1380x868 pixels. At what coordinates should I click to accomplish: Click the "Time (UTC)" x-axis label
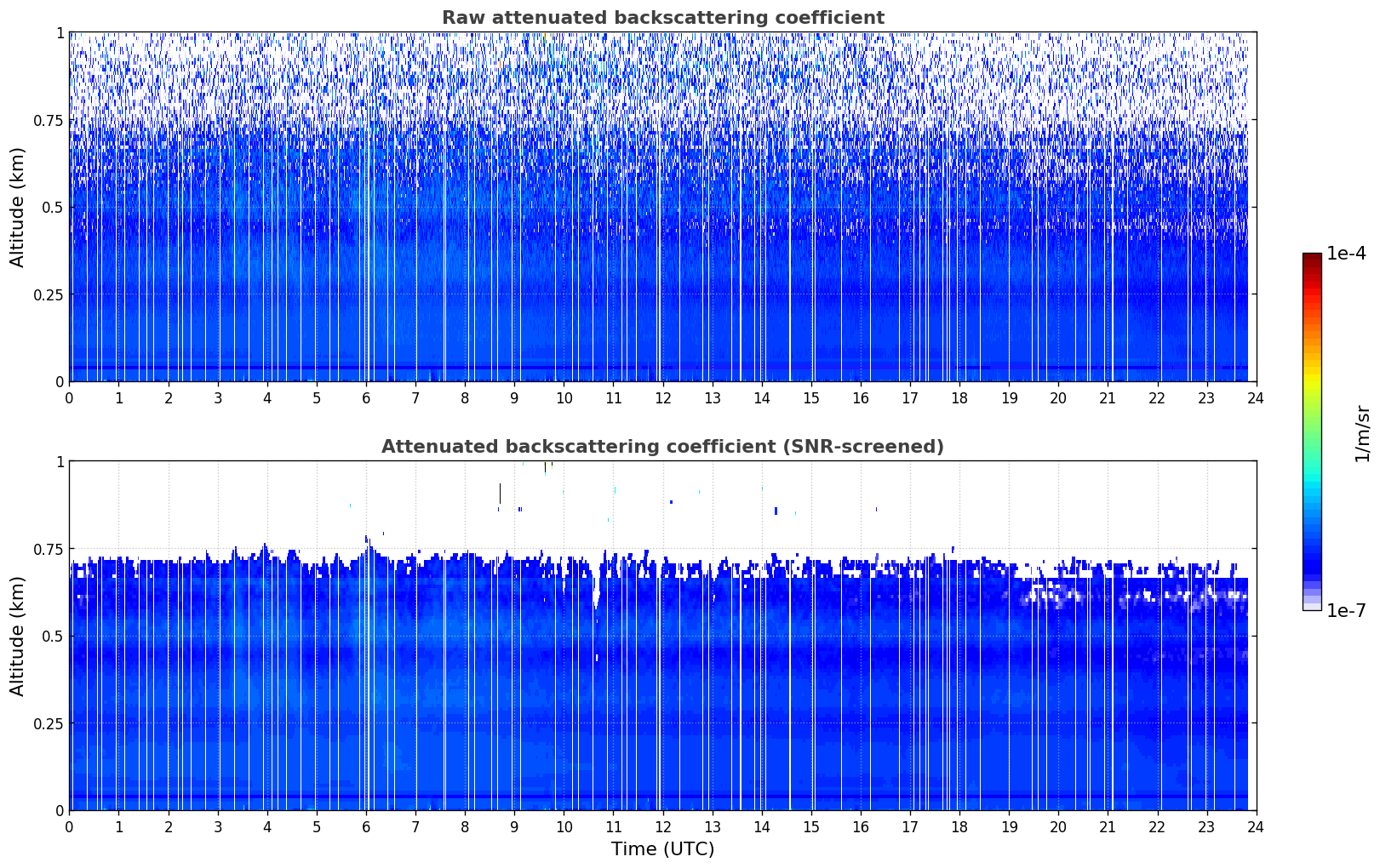pyautogui.click(x=662, y=848)
